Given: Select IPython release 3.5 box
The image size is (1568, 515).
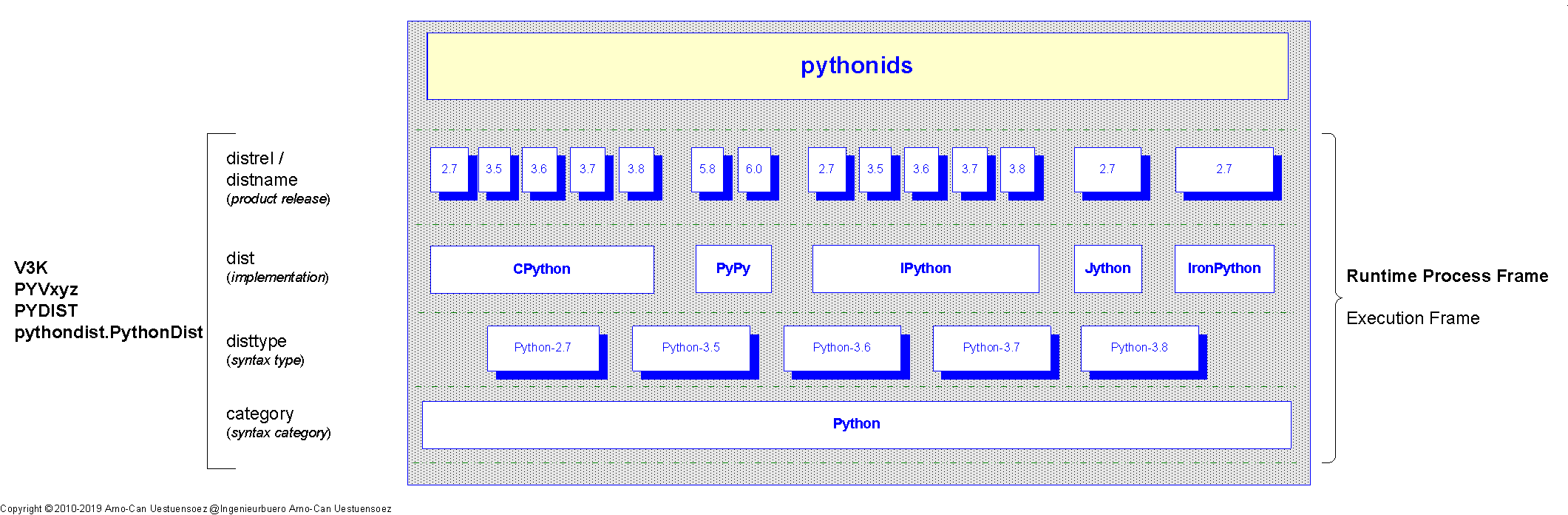Looking at the screenshot, I should [x=875, y=169].
